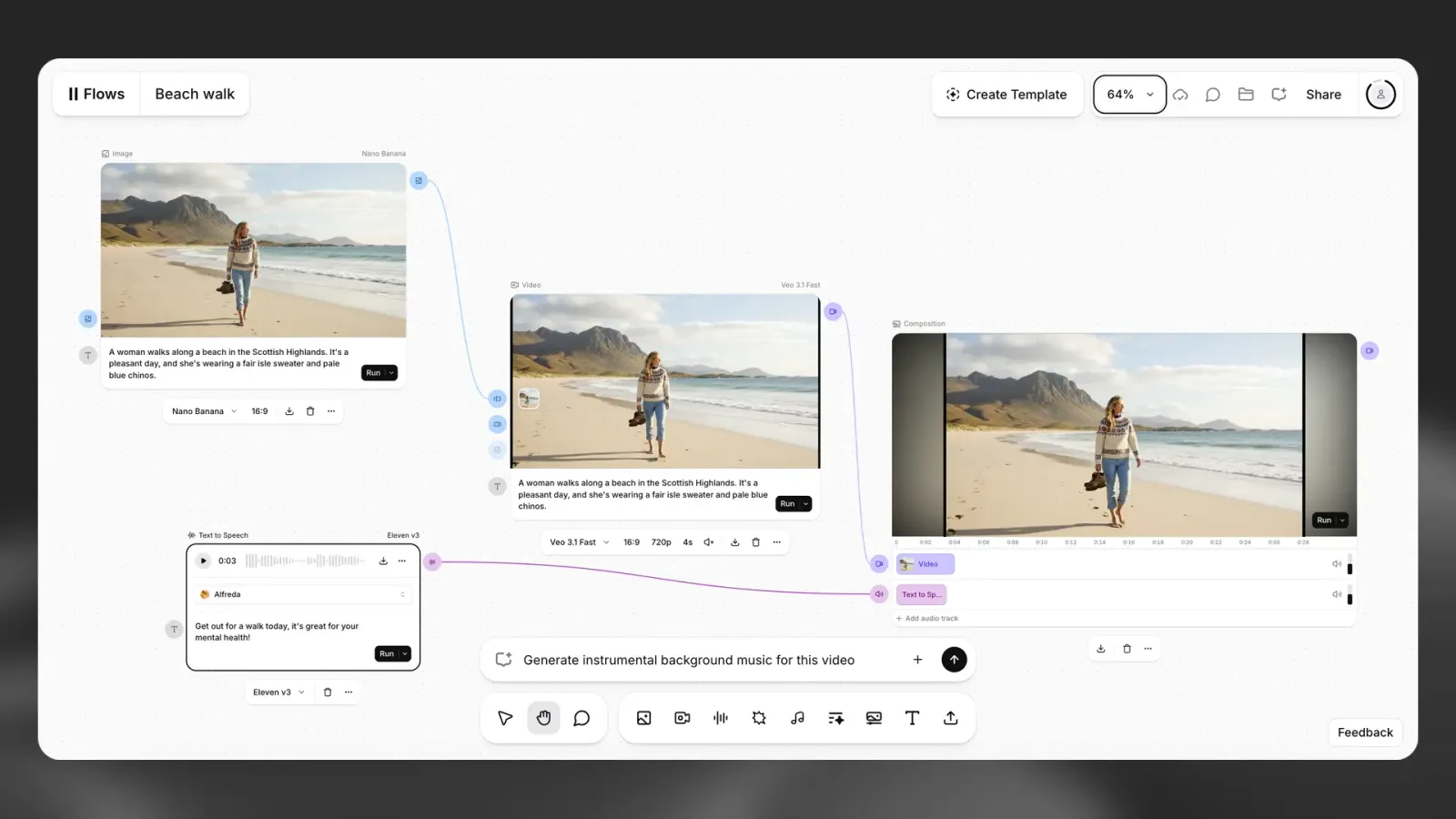Image resolution: width=1456 pixels, height=819 pixels.
Task: Click the upload icon in the toolbar
Action: pos(950,718)
